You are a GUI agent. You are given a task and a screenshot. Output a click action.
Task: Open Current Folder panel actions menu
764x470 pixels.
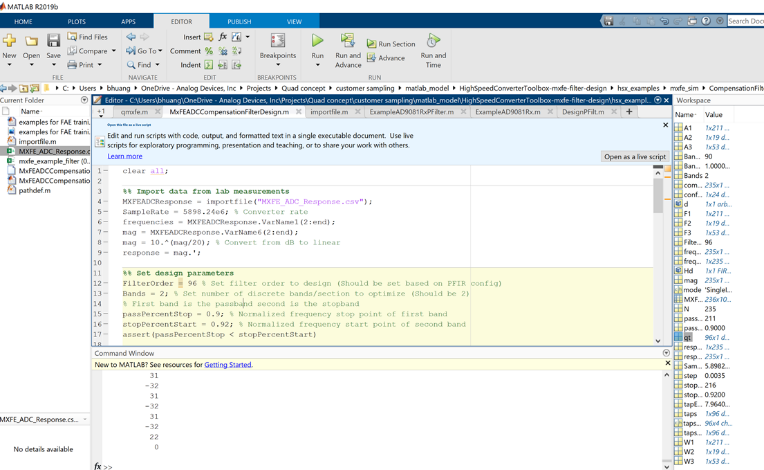tap(84, 100)
